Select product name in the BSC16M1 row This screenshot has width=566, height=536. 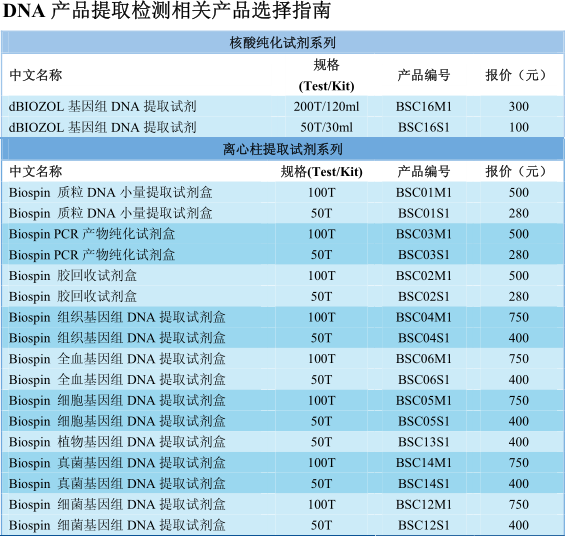[x=103, y=106]
